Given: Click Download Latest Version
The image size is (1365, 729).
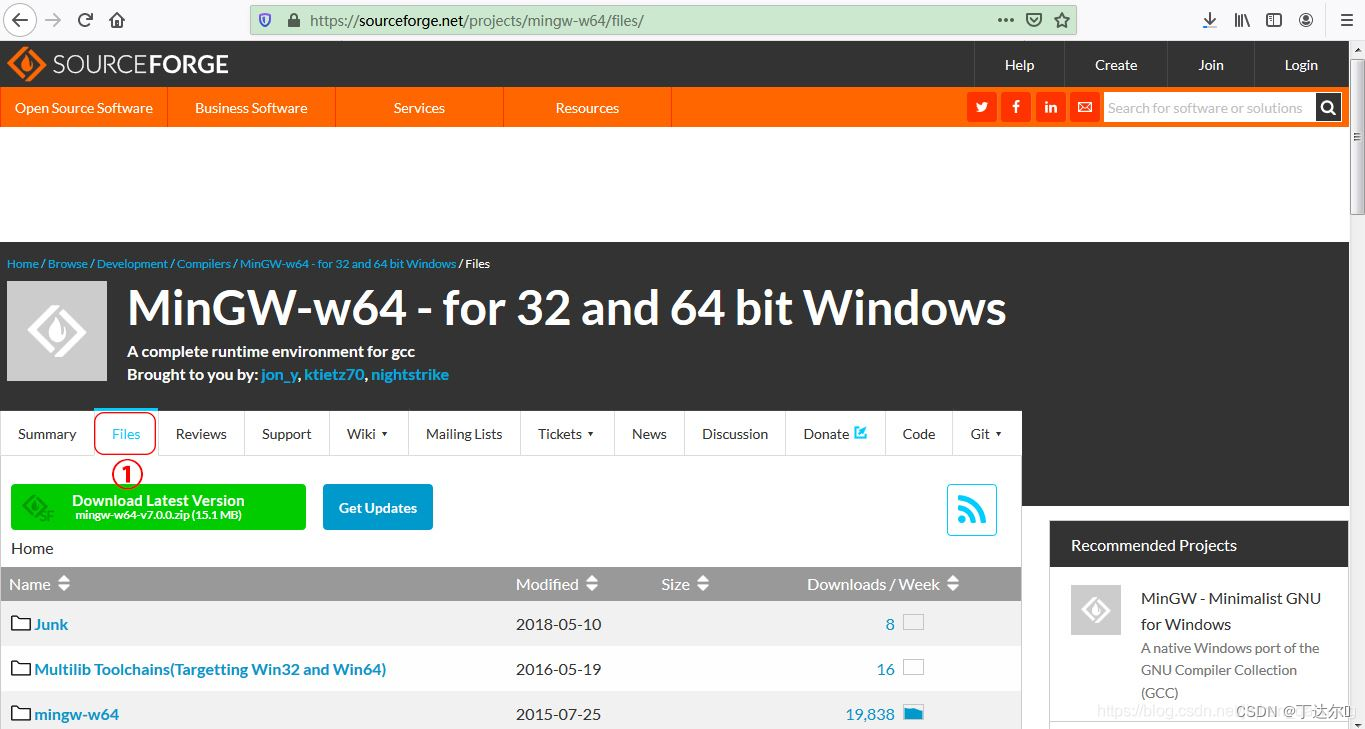Looking at the screenshot, I should pos(158,507).
